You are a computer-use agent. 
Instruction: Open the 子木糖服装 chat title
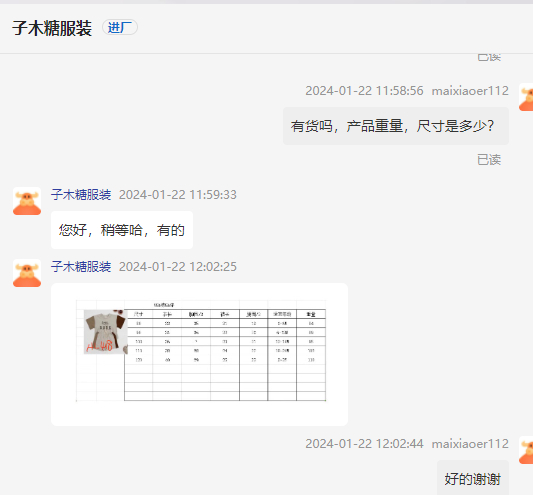click(x=52, y=28)
